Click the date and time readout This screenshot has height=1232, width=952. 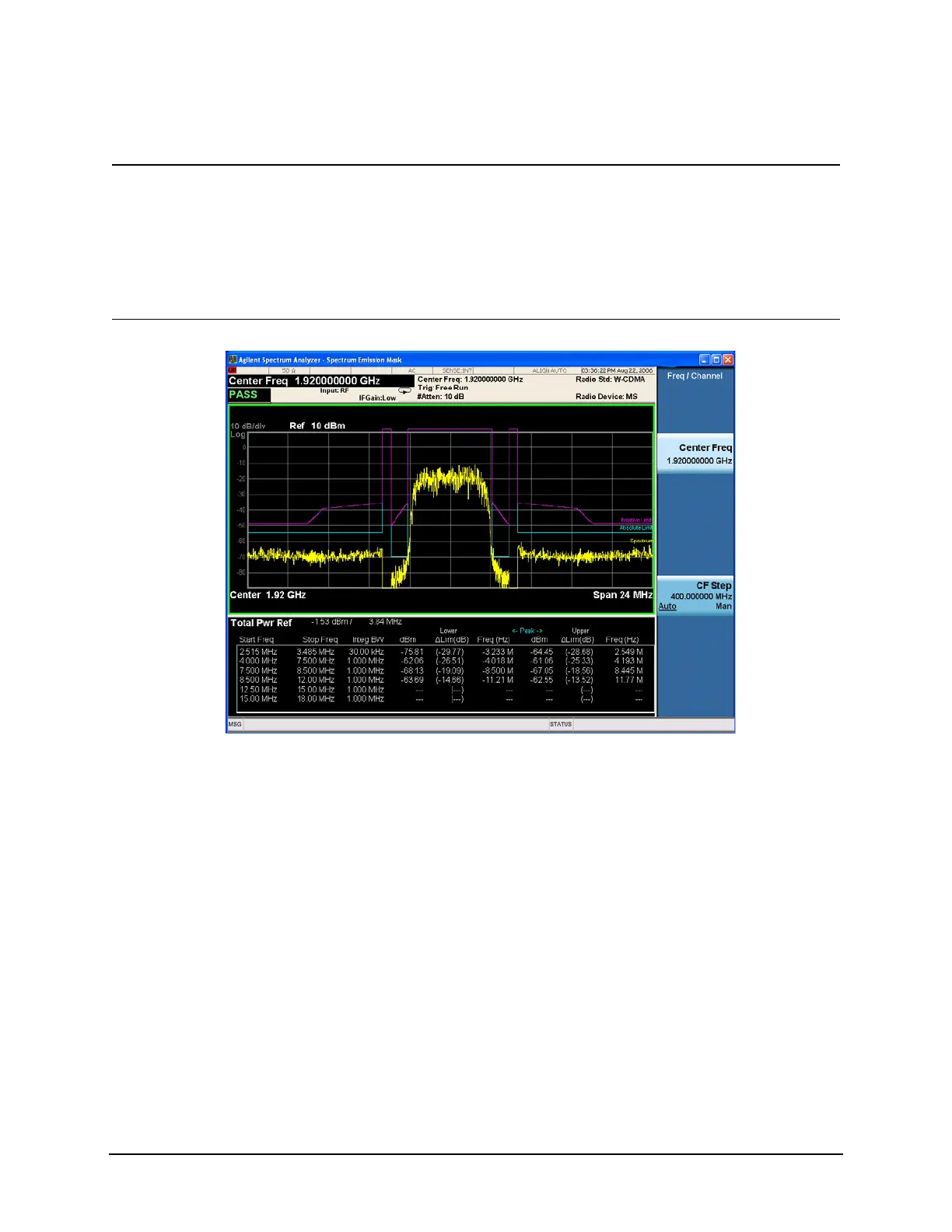tap(617, 371)
